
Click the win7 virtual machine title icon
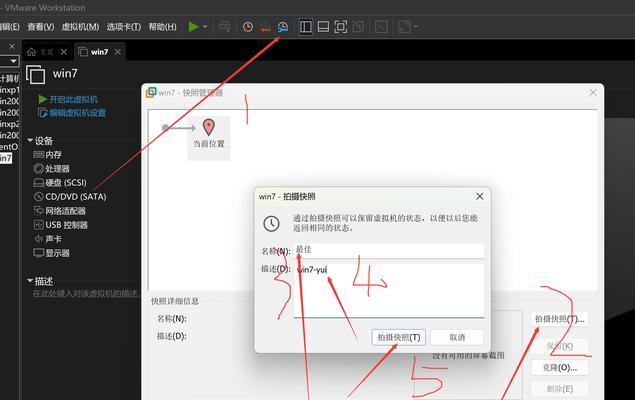(35, 74)
